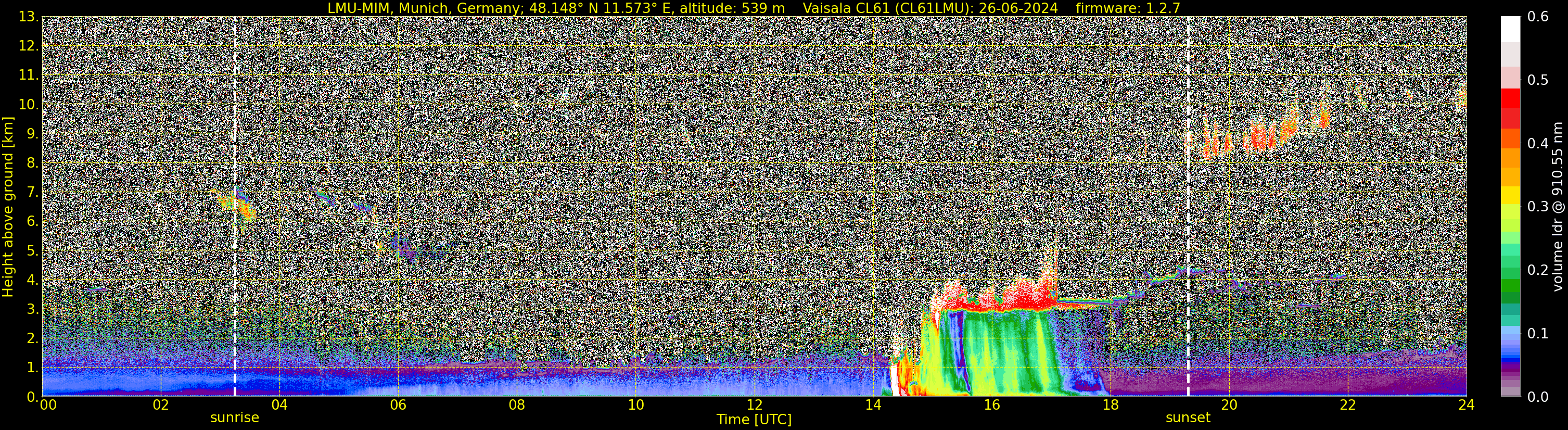
Task: Click the '04' tick label on the time axis
Action: click(x=279, y=405)
